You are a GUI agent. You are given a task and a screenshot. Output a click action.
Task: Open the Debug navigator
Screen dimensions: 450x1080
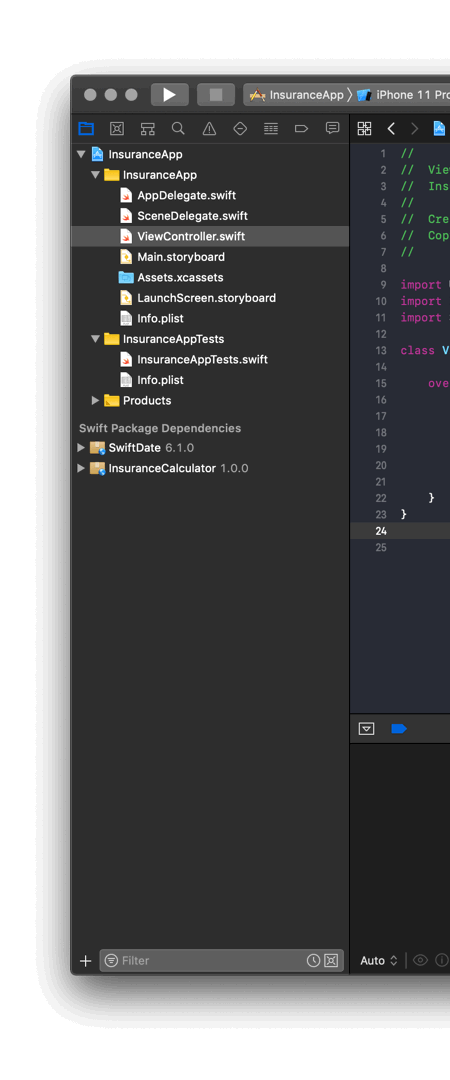(271, 128)
